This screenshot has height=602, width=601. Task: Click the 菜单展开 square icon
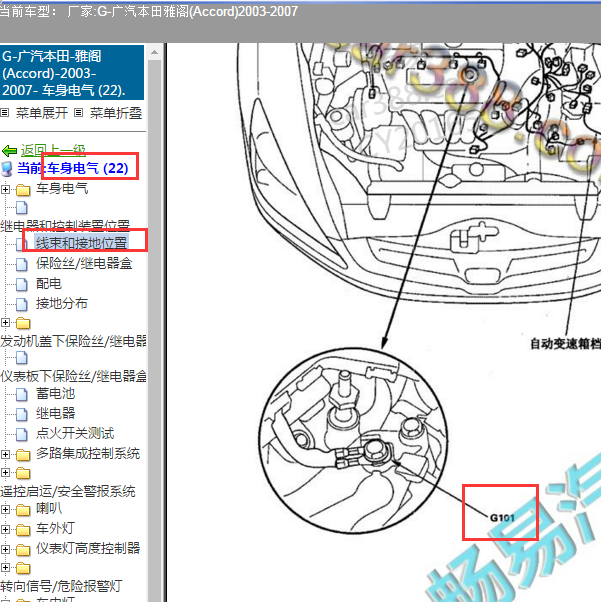click(5, 112)
